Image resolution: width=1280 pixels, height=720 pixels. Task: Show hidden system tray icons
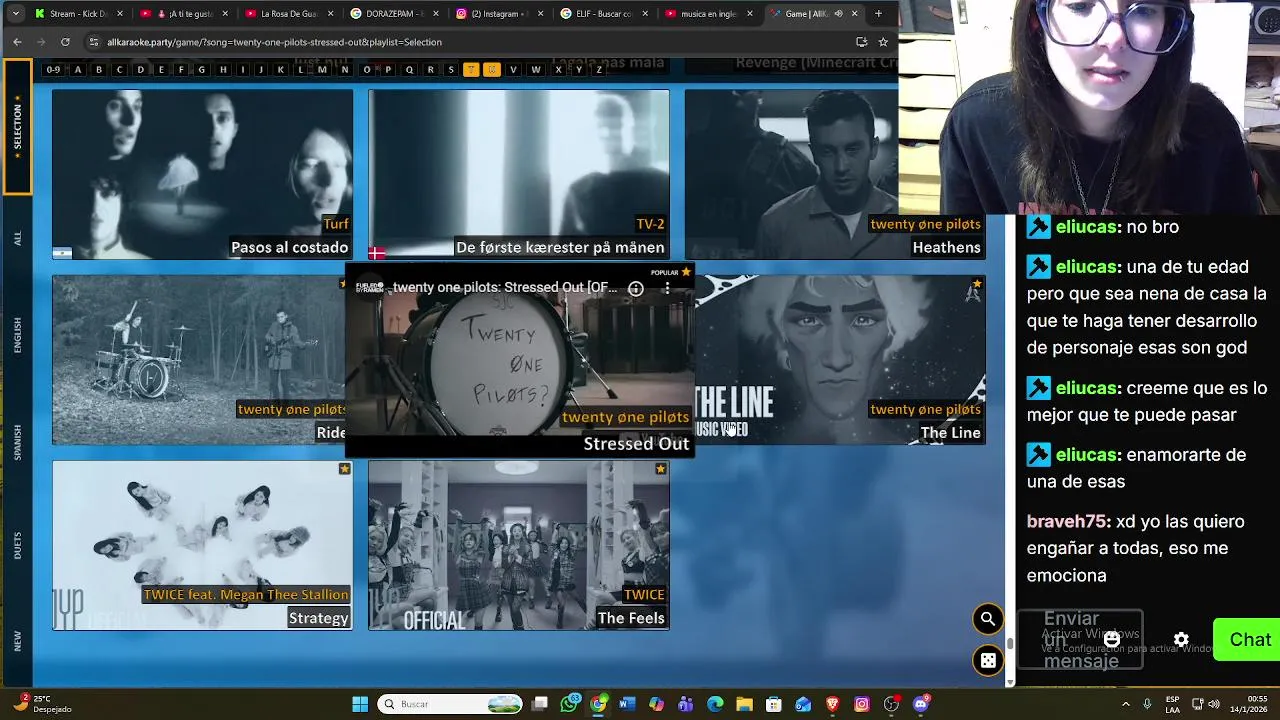click(x=1126, y=704)
